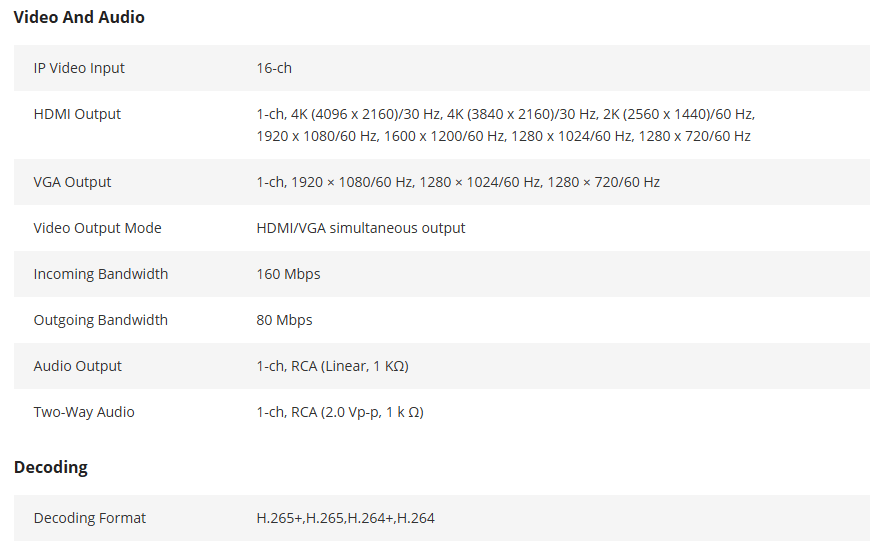The image size is (882, 549).
Task: Click the "H.265+,H.265,H.264+,H.264" value
Action: 346,518
